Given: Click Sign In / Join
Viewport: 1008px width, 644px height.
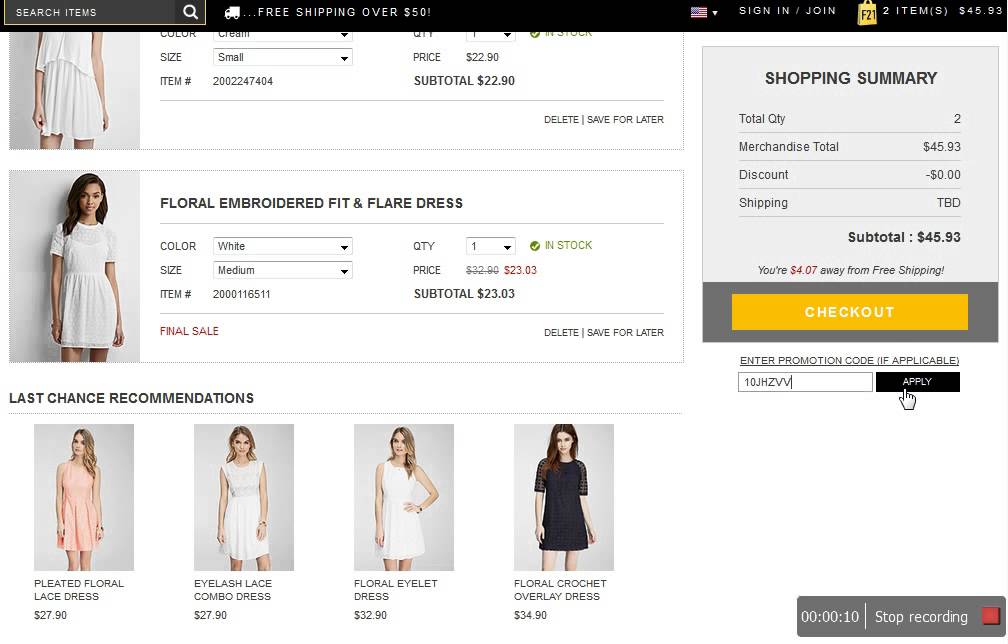Looking at the screenshot, I should (787, 11).
